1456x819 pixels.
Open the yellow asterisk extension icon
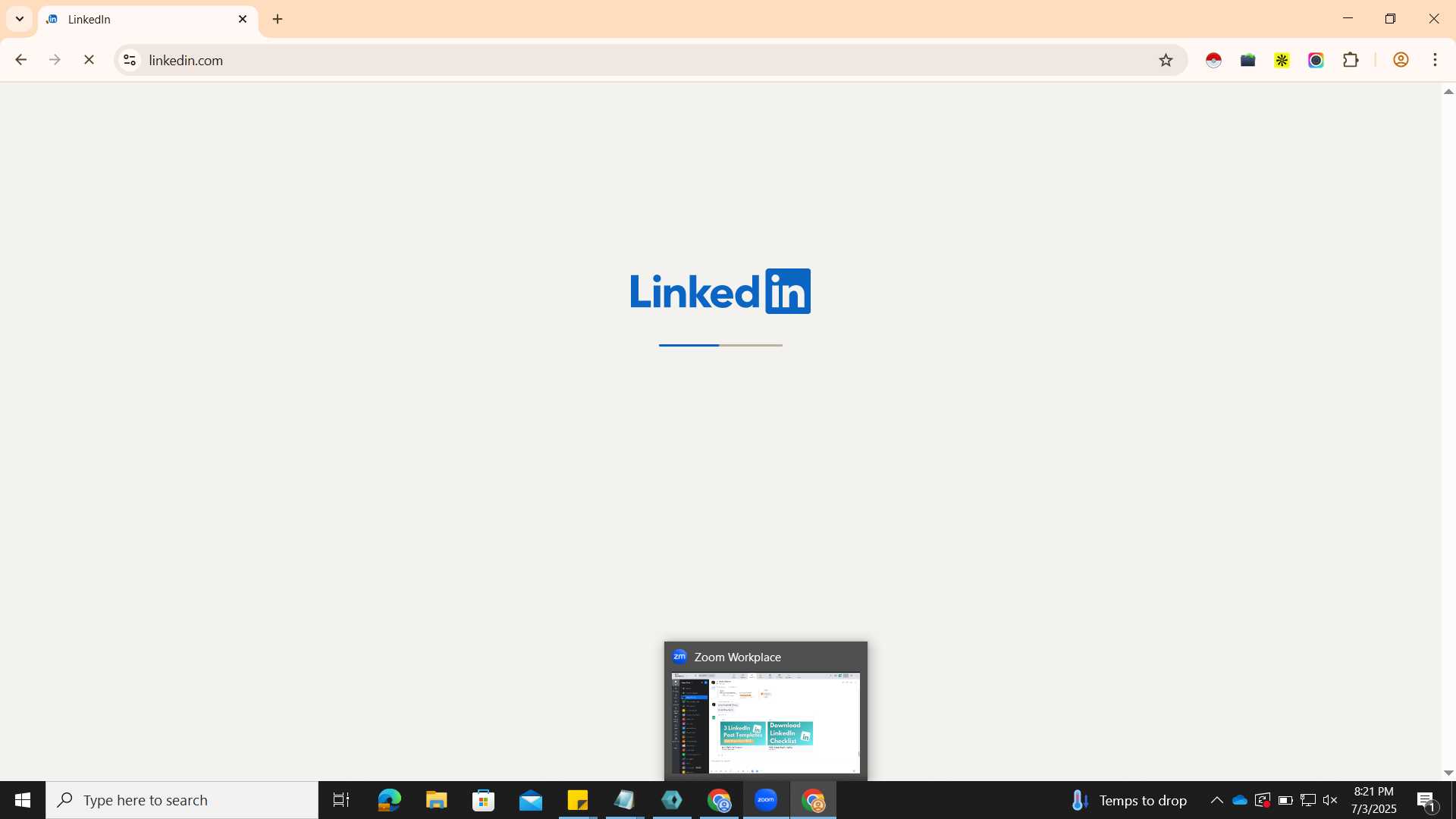pyautogui.click(x=1282, y=60)
